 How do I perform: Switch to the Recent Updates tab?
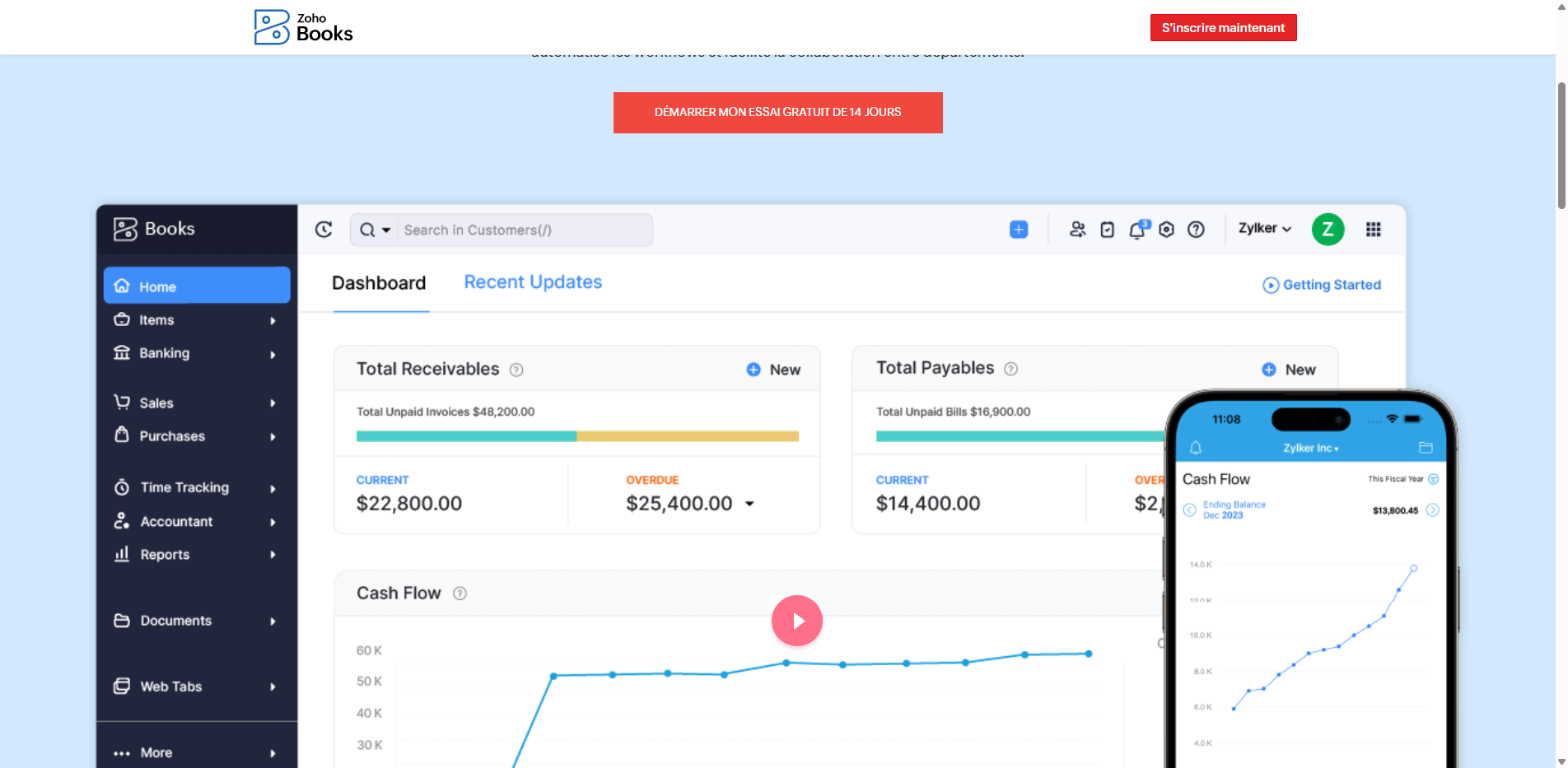click(x=533, y=282)
